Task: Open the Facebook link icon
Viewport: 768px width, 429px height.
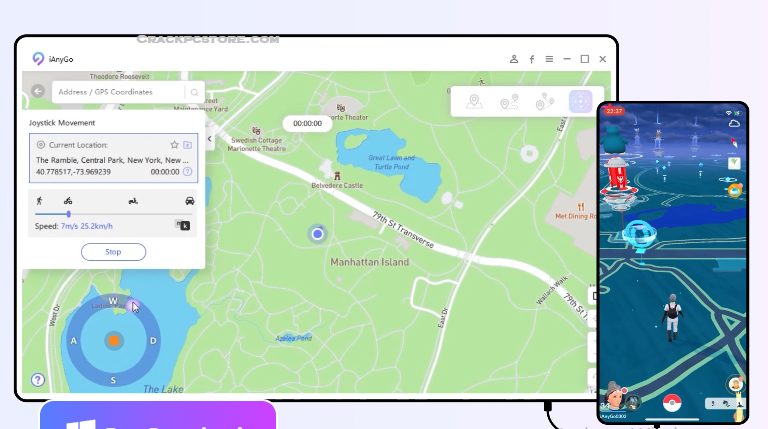Action: pos(531,59)
